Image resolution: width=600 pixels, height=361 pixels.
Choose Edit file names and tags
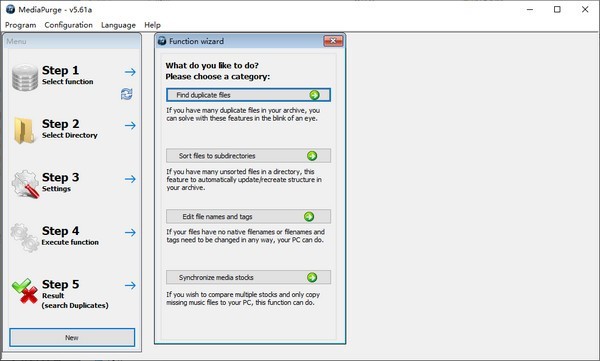(248, 217)
